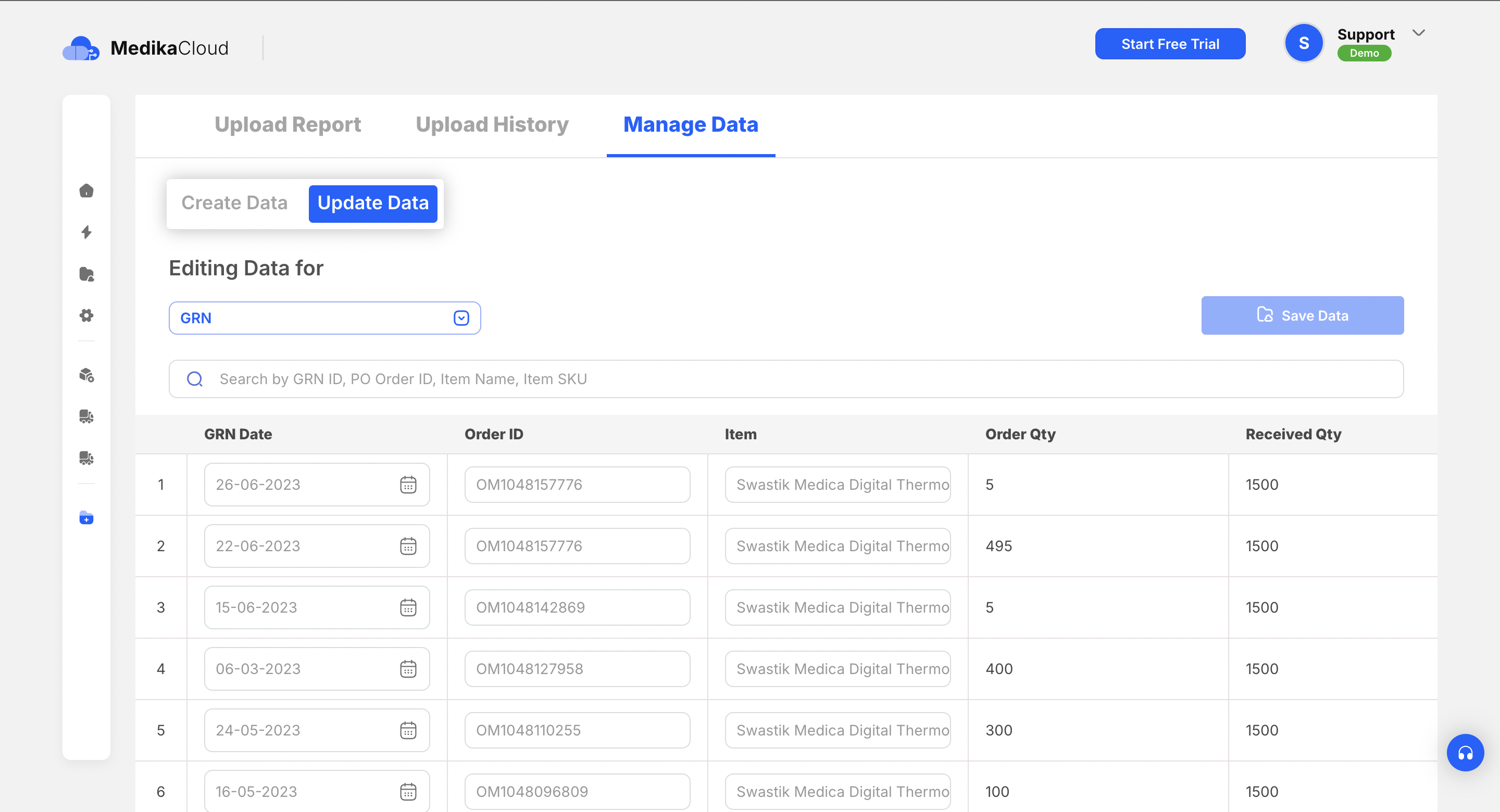1500x812 pixels.
Task: Click Order ID field OM1048096809
Action: tap(577, 792)
